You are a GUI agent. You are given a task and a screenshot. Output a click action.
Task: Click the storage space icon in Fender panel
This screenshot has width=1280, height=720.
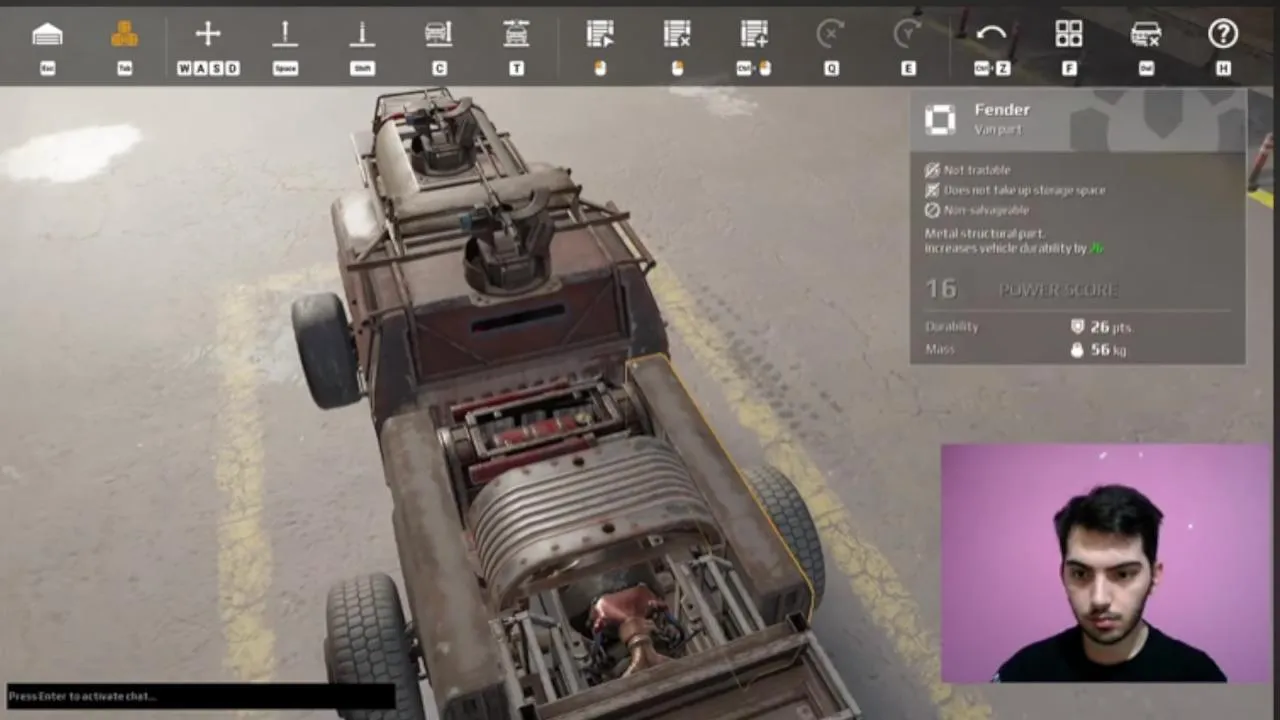(932, 190)
